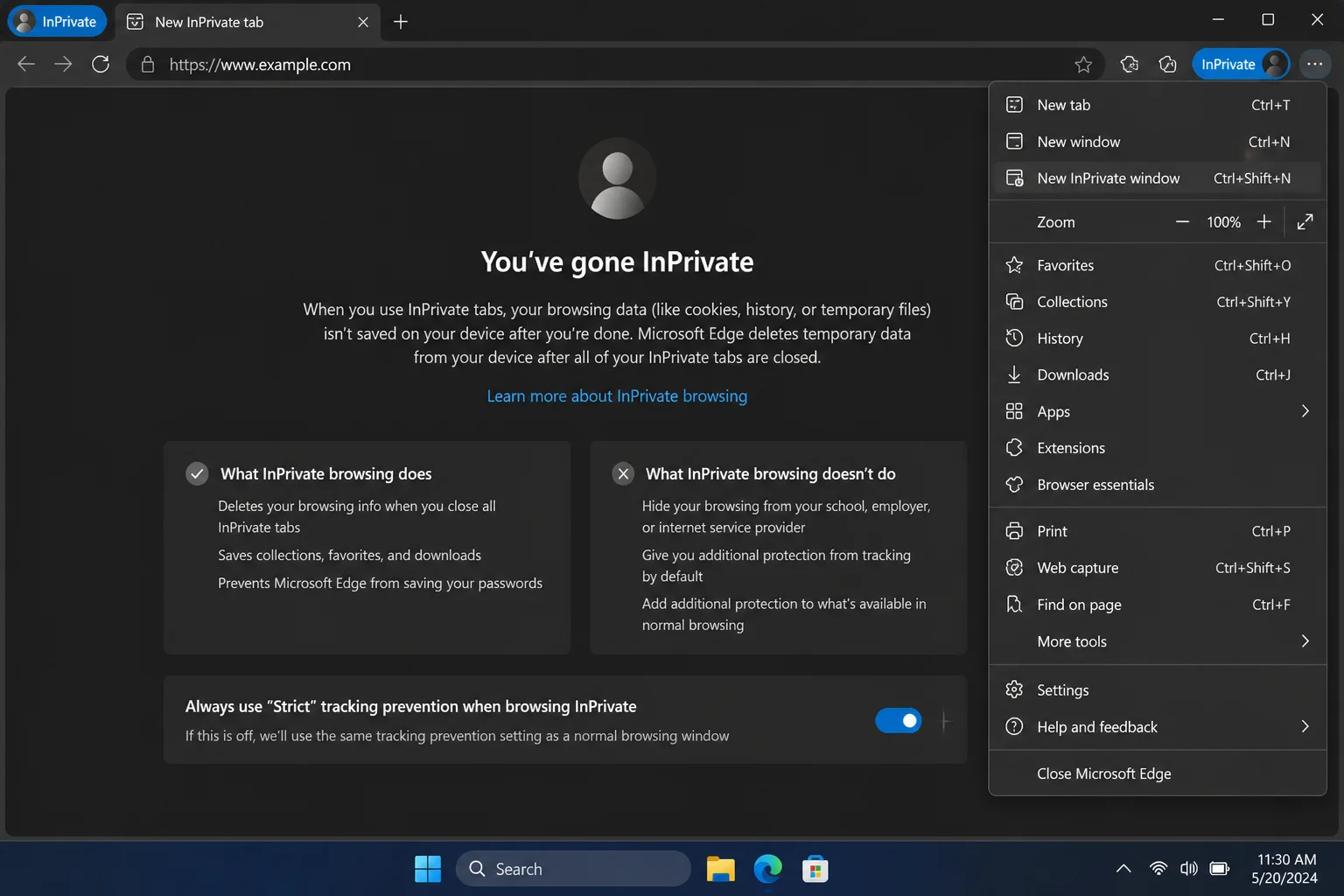Open Collections from the menu
The image size is (1344, 896).
1157,302
